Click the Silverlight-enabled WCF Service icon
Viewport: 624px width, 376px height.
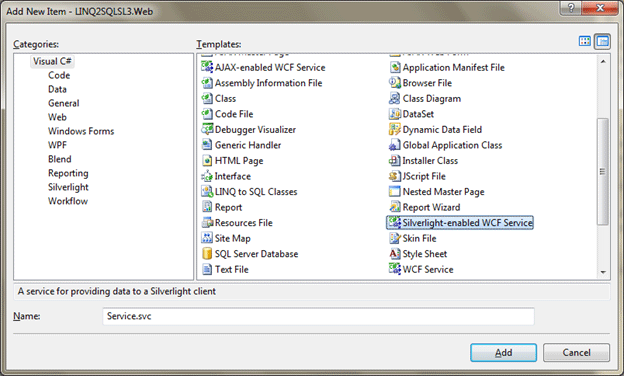[x=395, y=222]
